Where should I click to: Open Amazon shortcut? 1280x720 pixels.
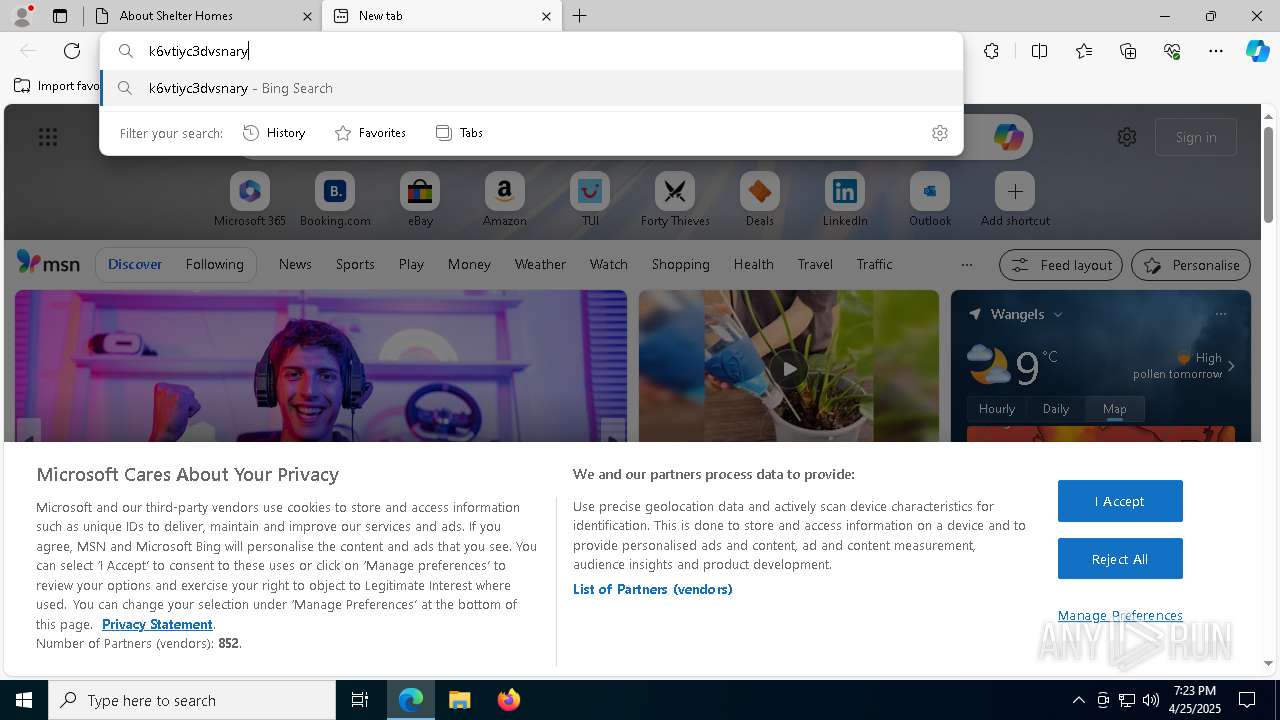pyautogui.click(x=504, y=199)
